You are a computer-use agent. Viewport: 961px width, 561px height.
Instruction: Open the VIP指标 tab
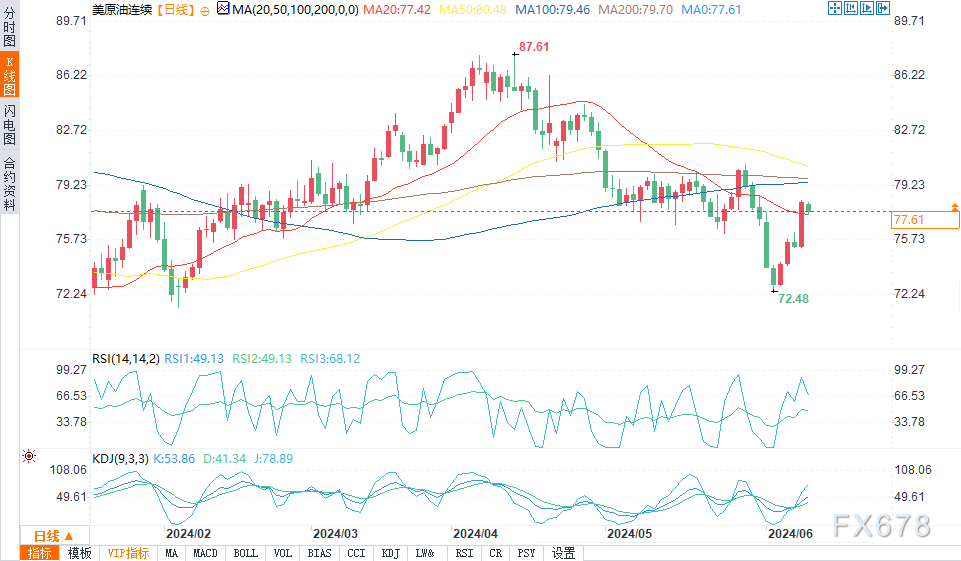(128, 553)
